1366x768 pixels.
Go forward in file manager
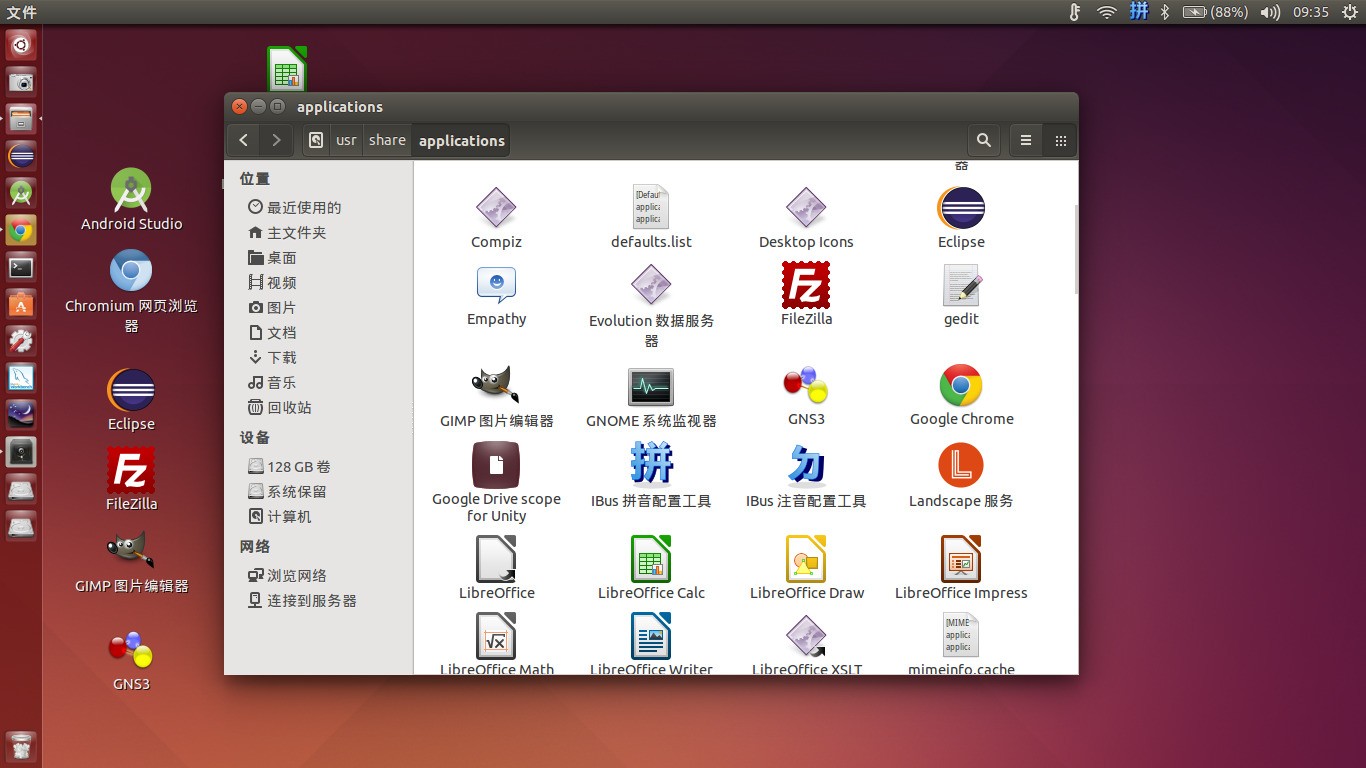276,141
